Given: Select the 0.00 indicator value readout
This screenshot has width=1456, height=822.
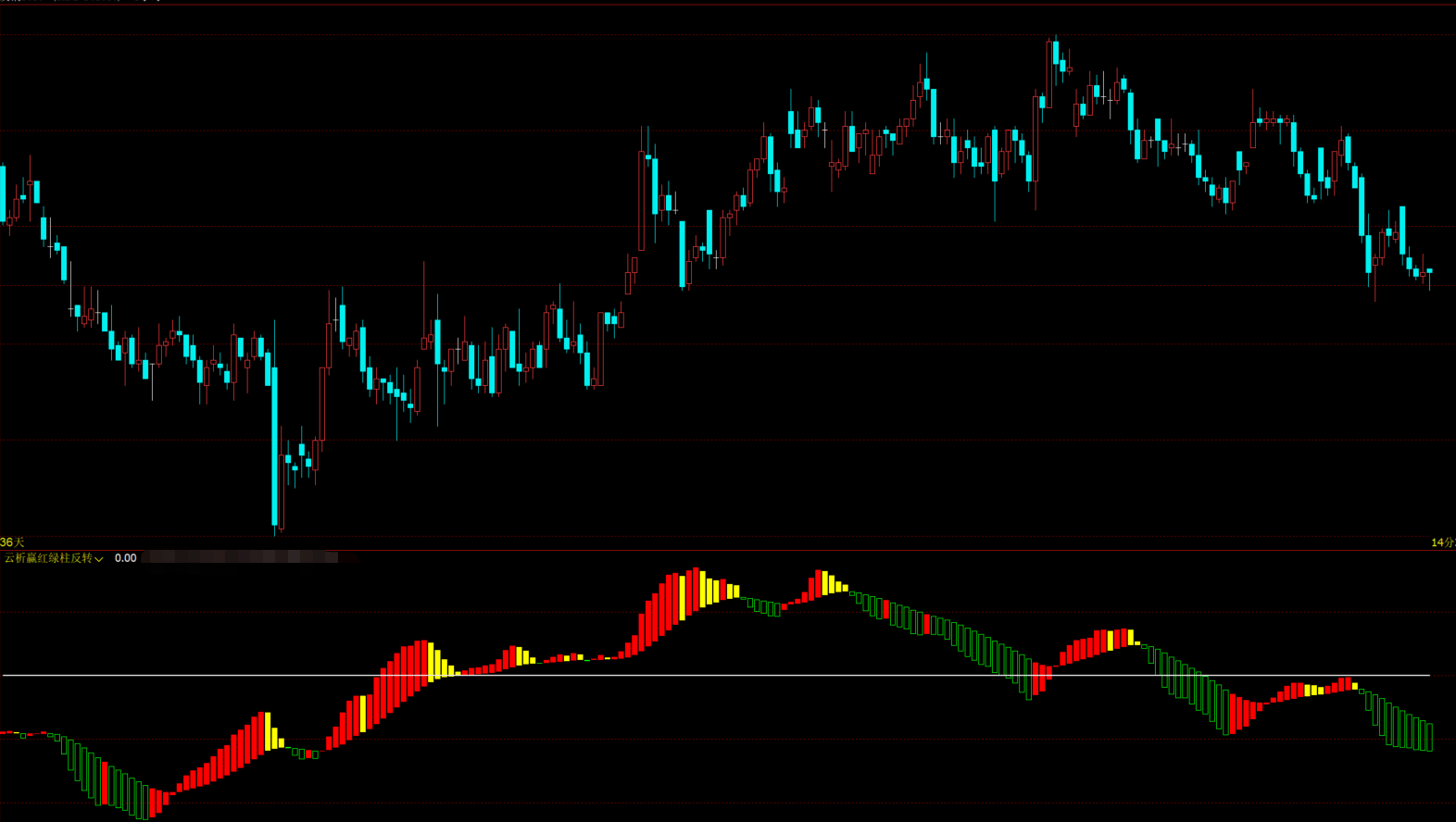Looking at the screenshot, I should coord(125,558).
